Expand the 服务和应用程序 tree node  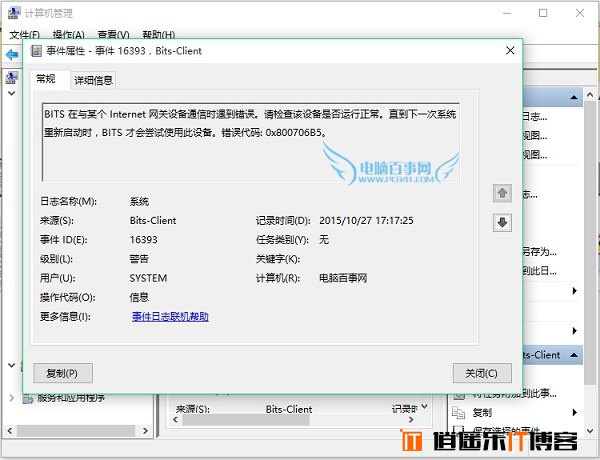point(11,396)
